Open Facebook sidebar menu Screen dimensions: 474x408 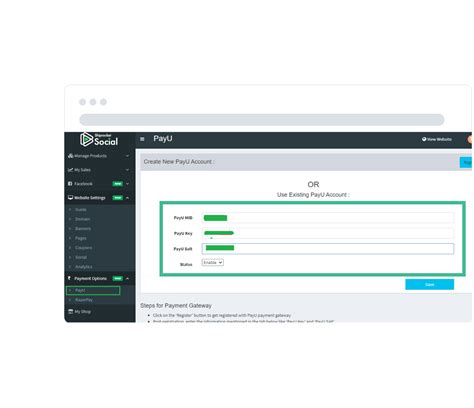100,184
